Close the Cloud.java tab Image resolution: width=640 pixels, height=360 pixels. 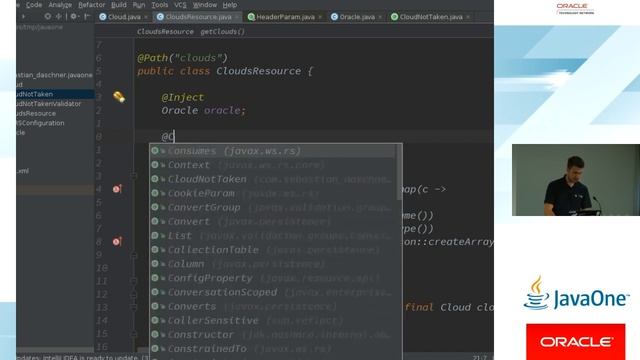pyautogui.click(x=146, y=17)
